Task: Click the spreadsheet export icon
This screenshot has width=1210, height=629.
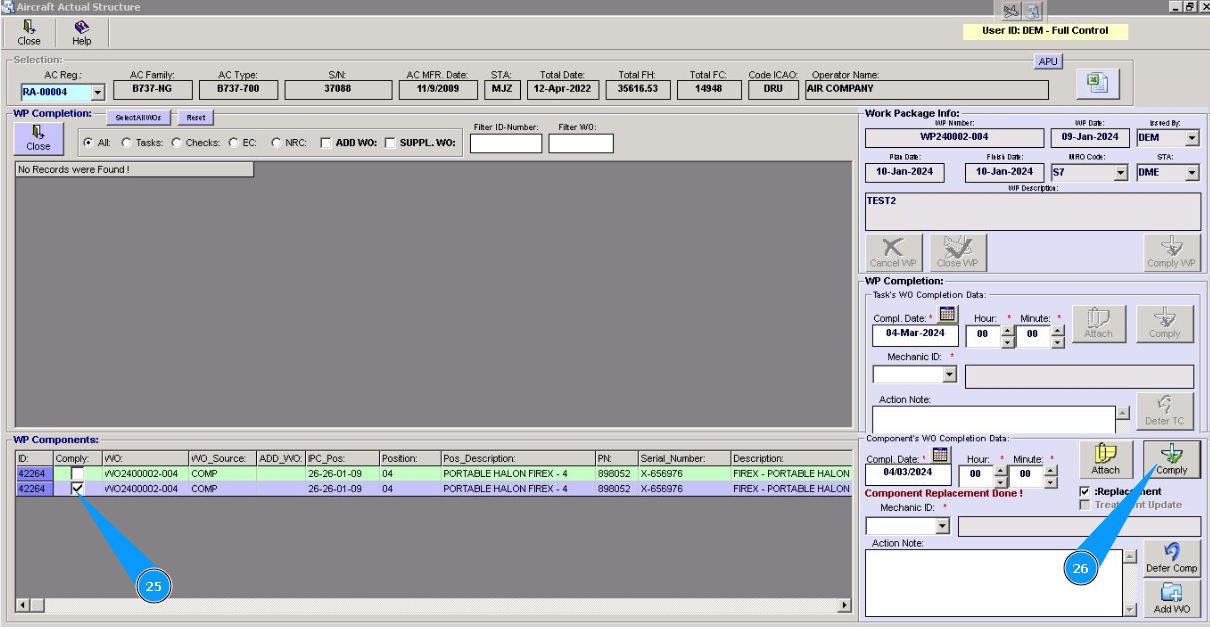Action: (1097, 84)
